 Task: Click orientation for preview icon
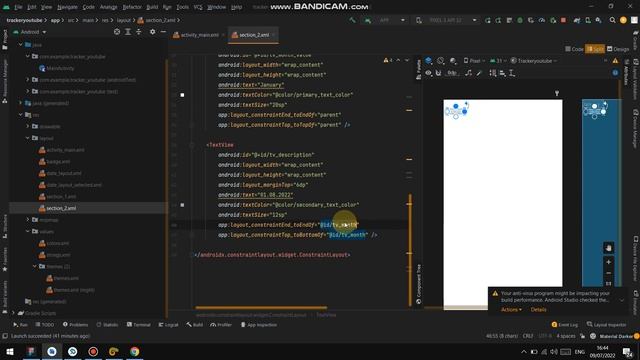tap(440, 61)
